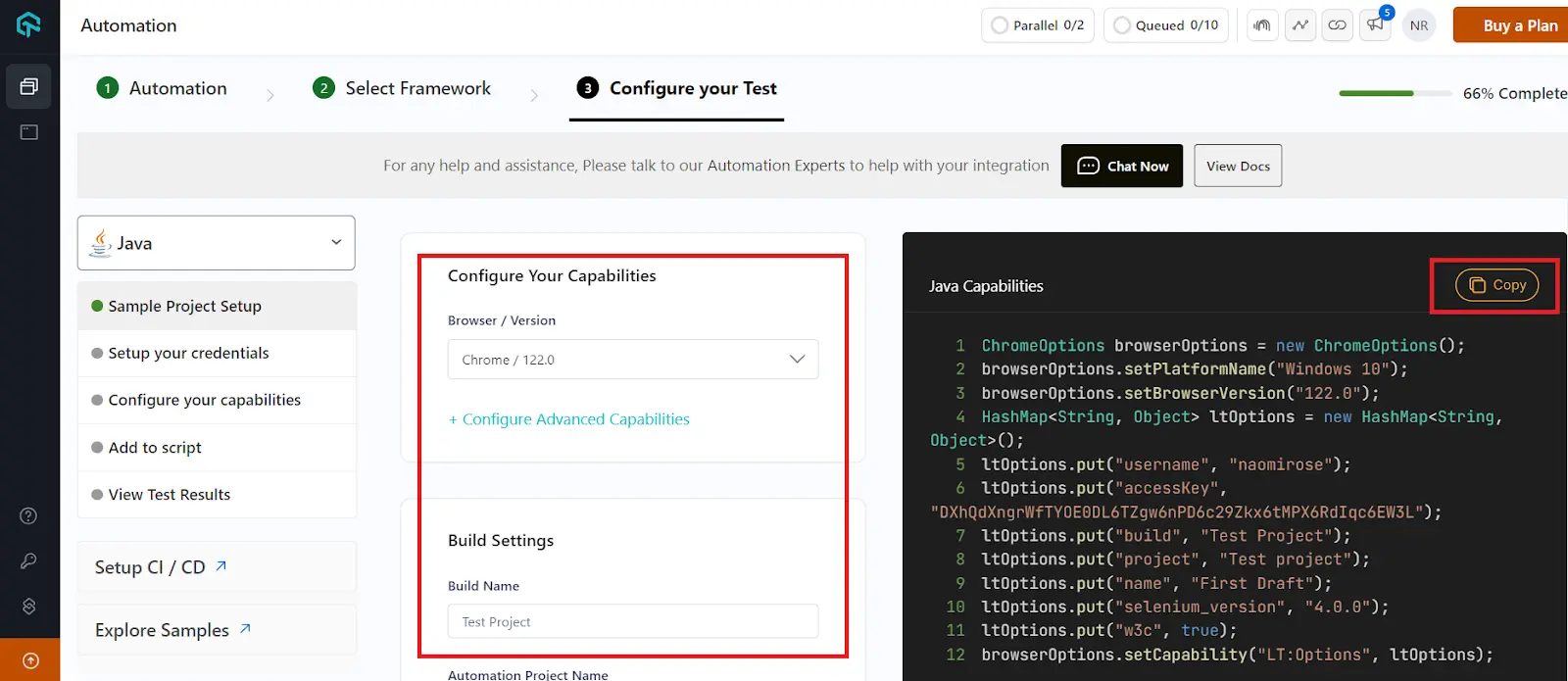This screenshot has width=1568, height=681.
Task: Click the Parallel 0/2 status indicator
Action: tap(1038, 25)
